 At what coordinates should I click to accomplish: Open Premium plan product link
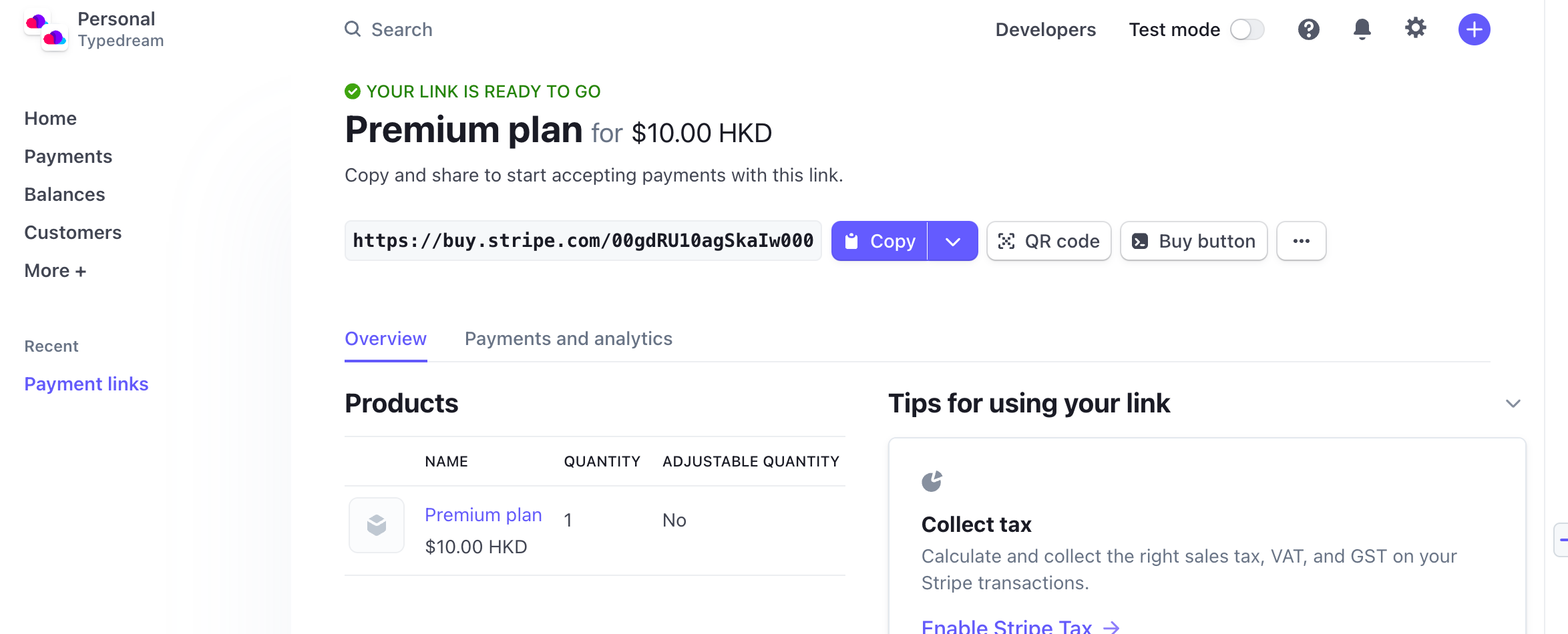pos(483,515)
